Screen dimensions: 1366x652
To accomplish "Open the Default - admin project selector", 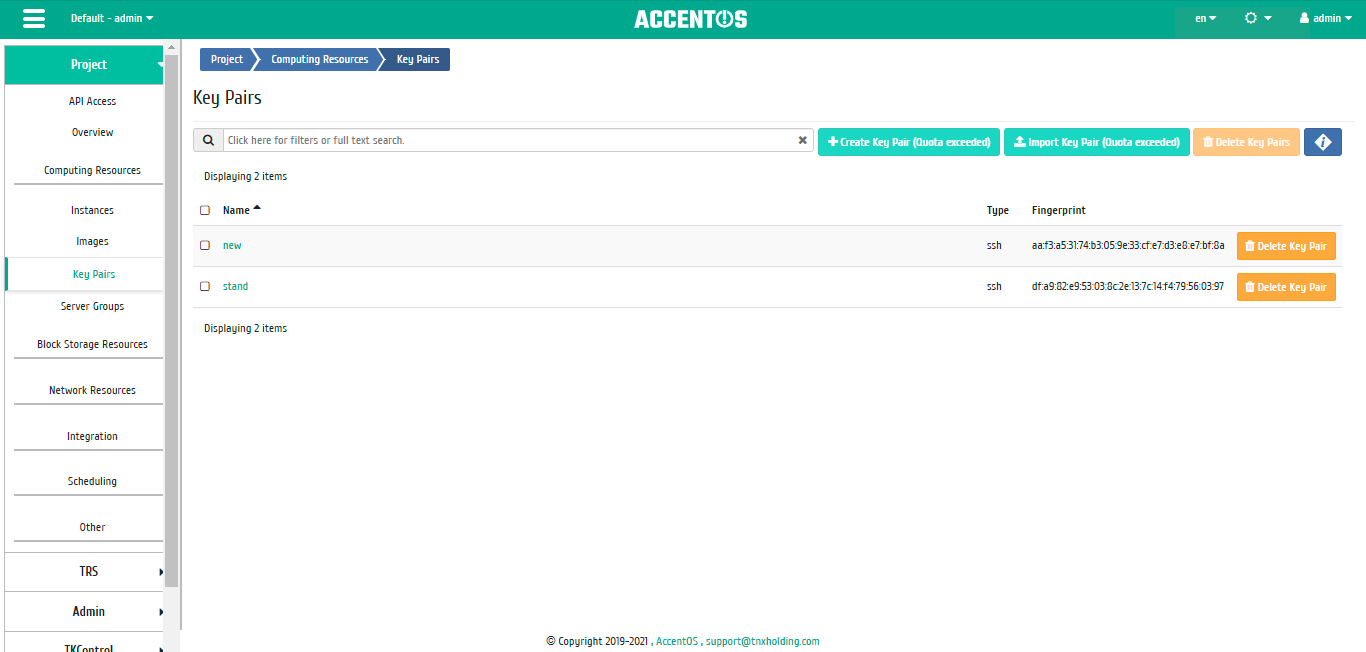I will pos(112,18).
